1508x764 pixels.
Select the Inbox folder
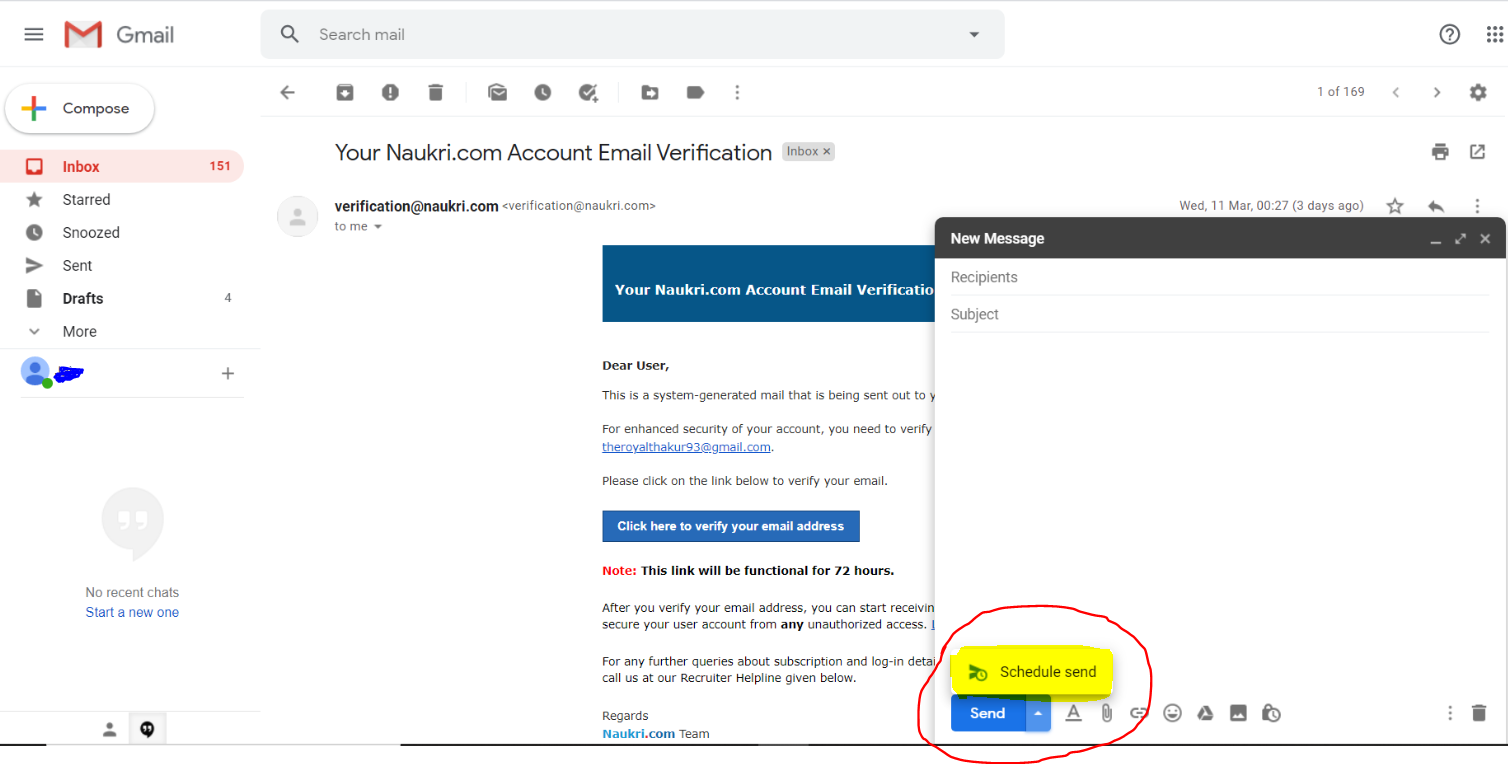(x=122, y=166)
